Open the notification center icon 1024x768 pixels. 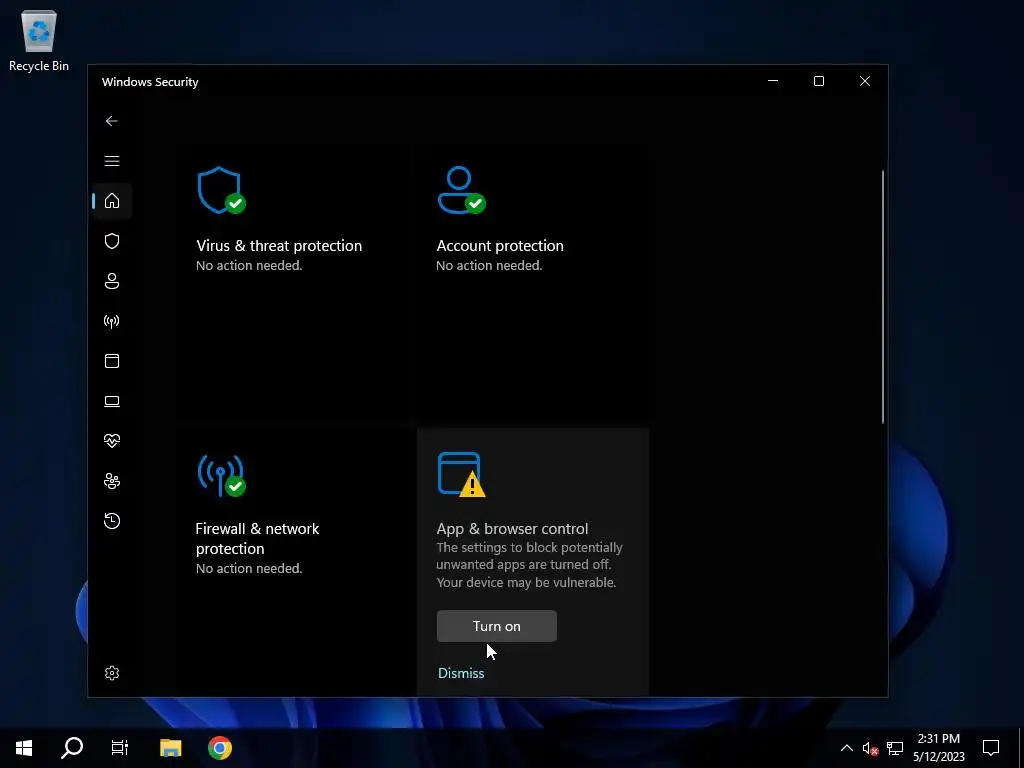[x=991, y=748]
